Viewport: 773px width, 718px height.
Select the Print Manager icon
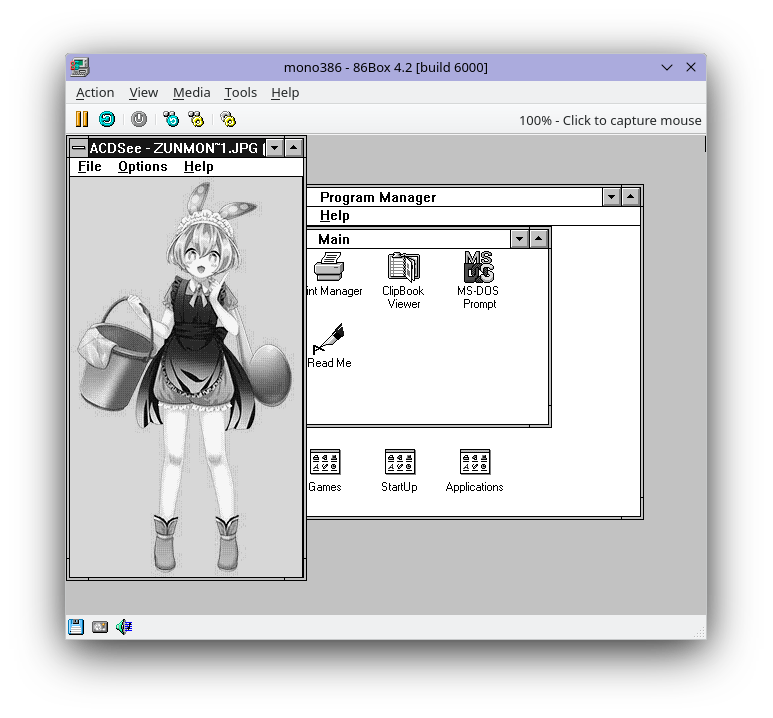pyautogui.click(x=333, y=275)
